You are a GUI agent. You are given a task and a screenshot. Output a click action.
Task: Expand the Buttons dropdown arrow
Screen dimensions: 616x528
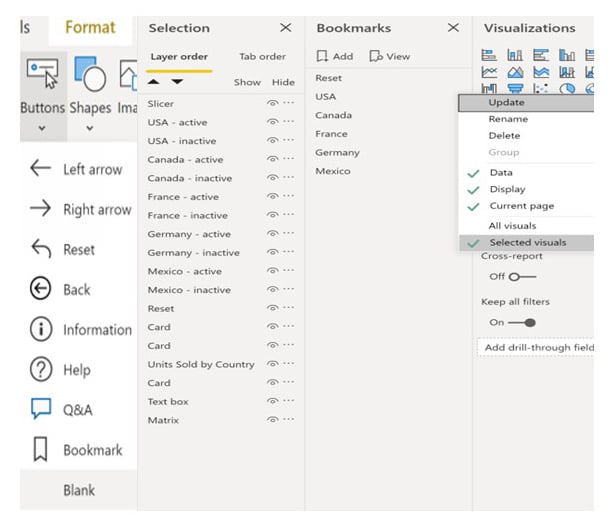click(41, 128)
